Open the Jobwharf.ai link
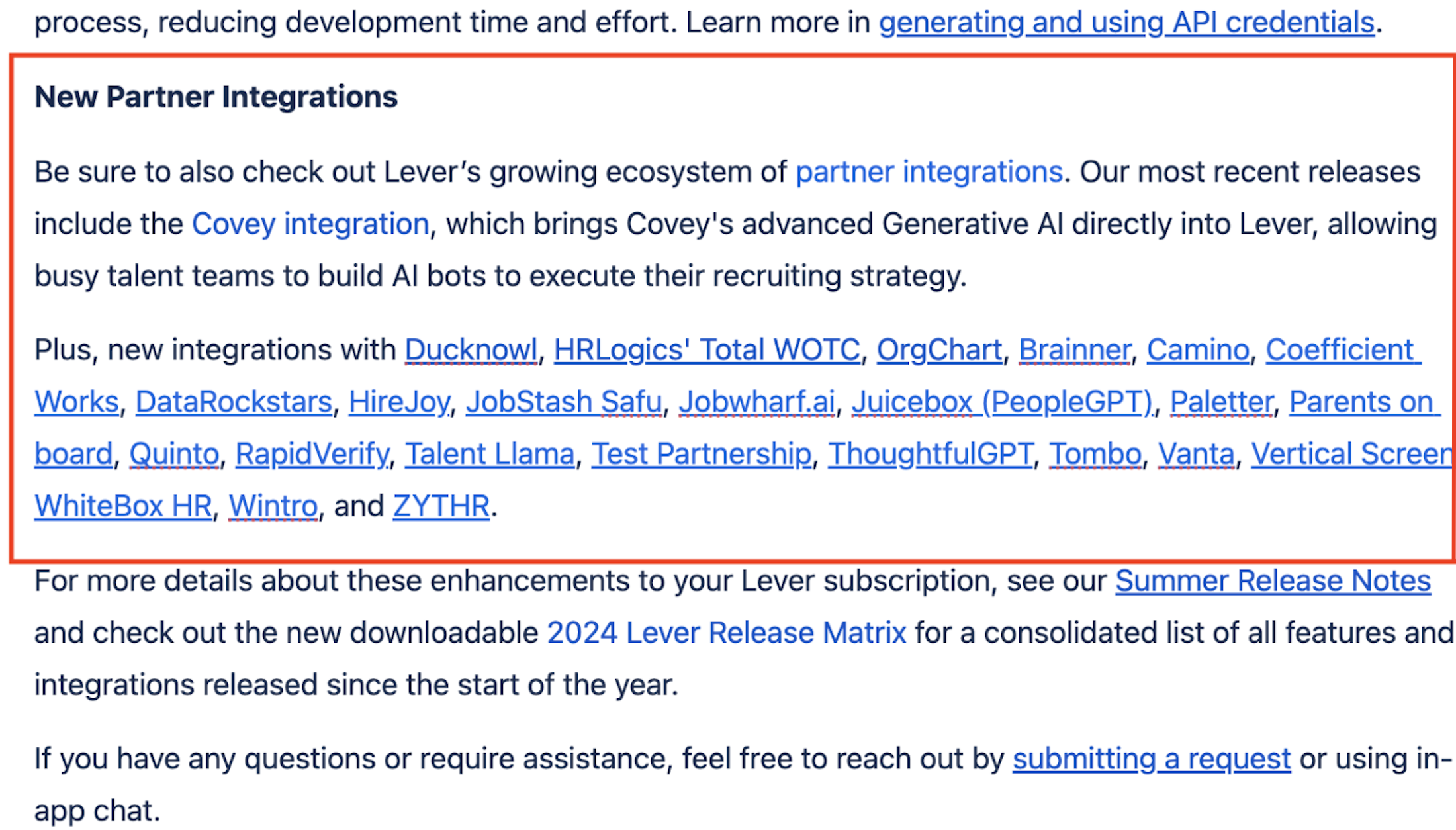The image size is (1456, 830). (756, 402)
